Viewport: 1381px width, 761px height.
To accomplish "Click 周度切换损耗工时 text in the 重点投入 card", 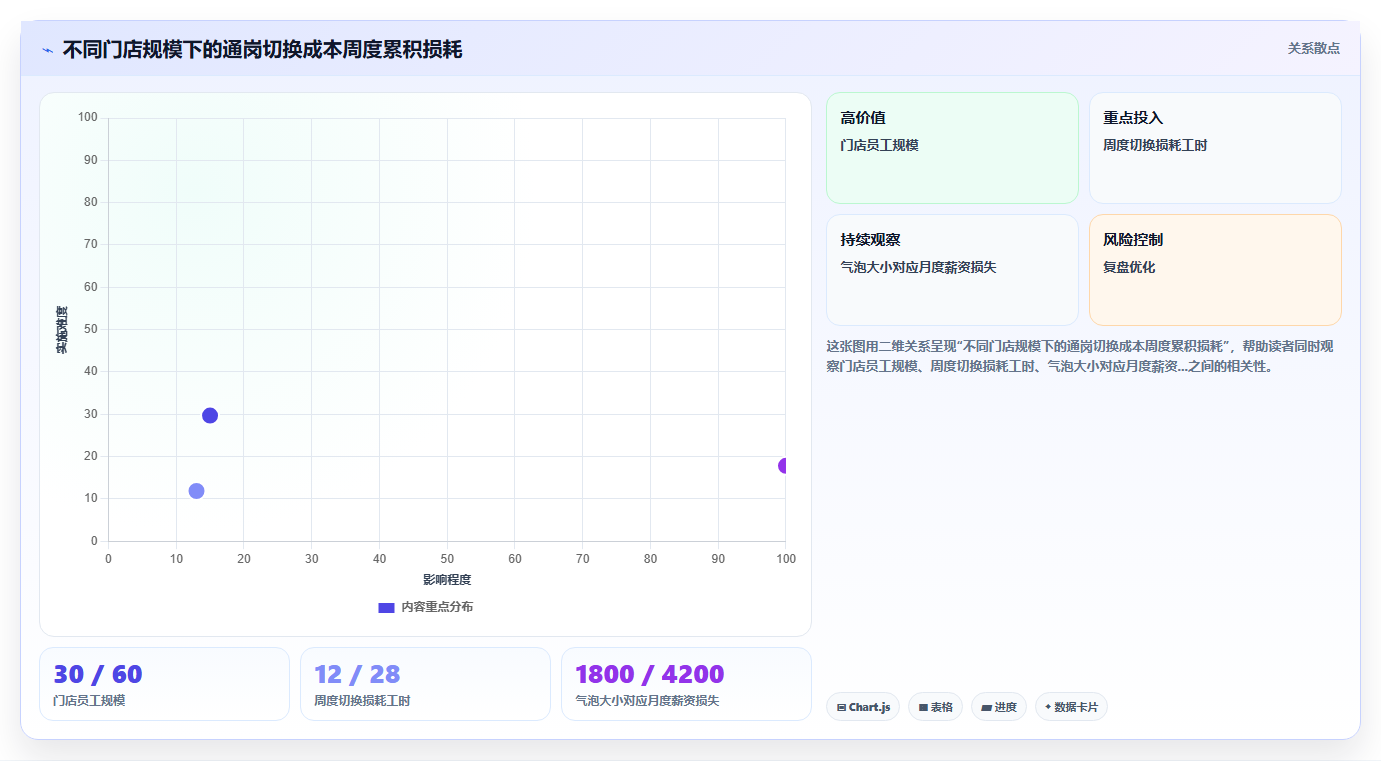I will coord(1155,145).
